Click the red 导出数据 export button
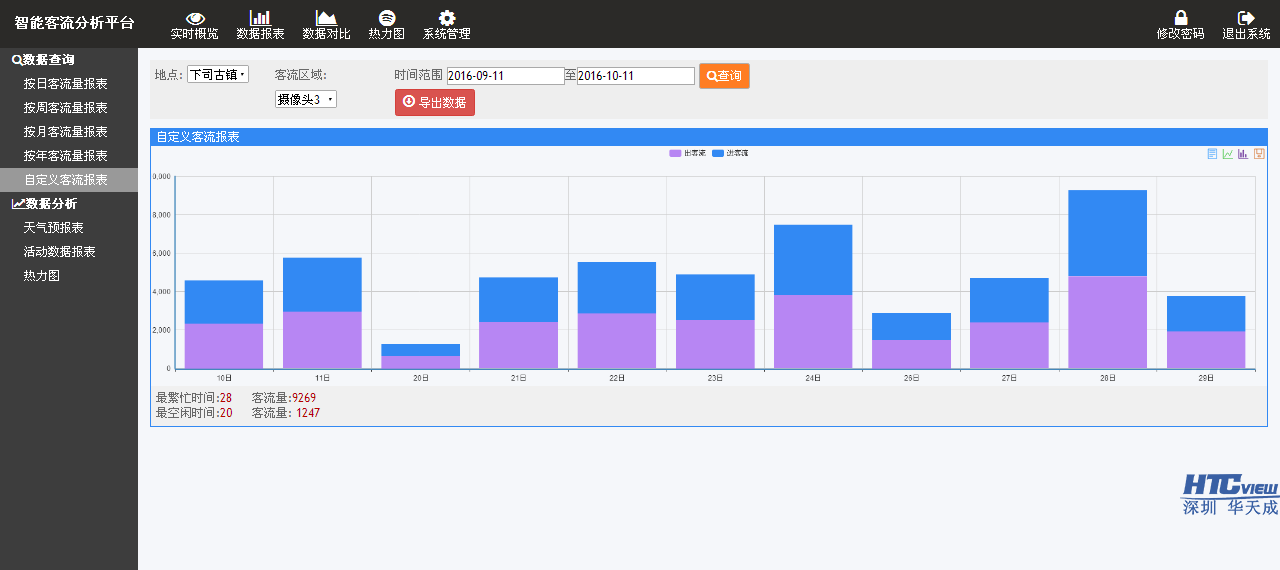 435,102
